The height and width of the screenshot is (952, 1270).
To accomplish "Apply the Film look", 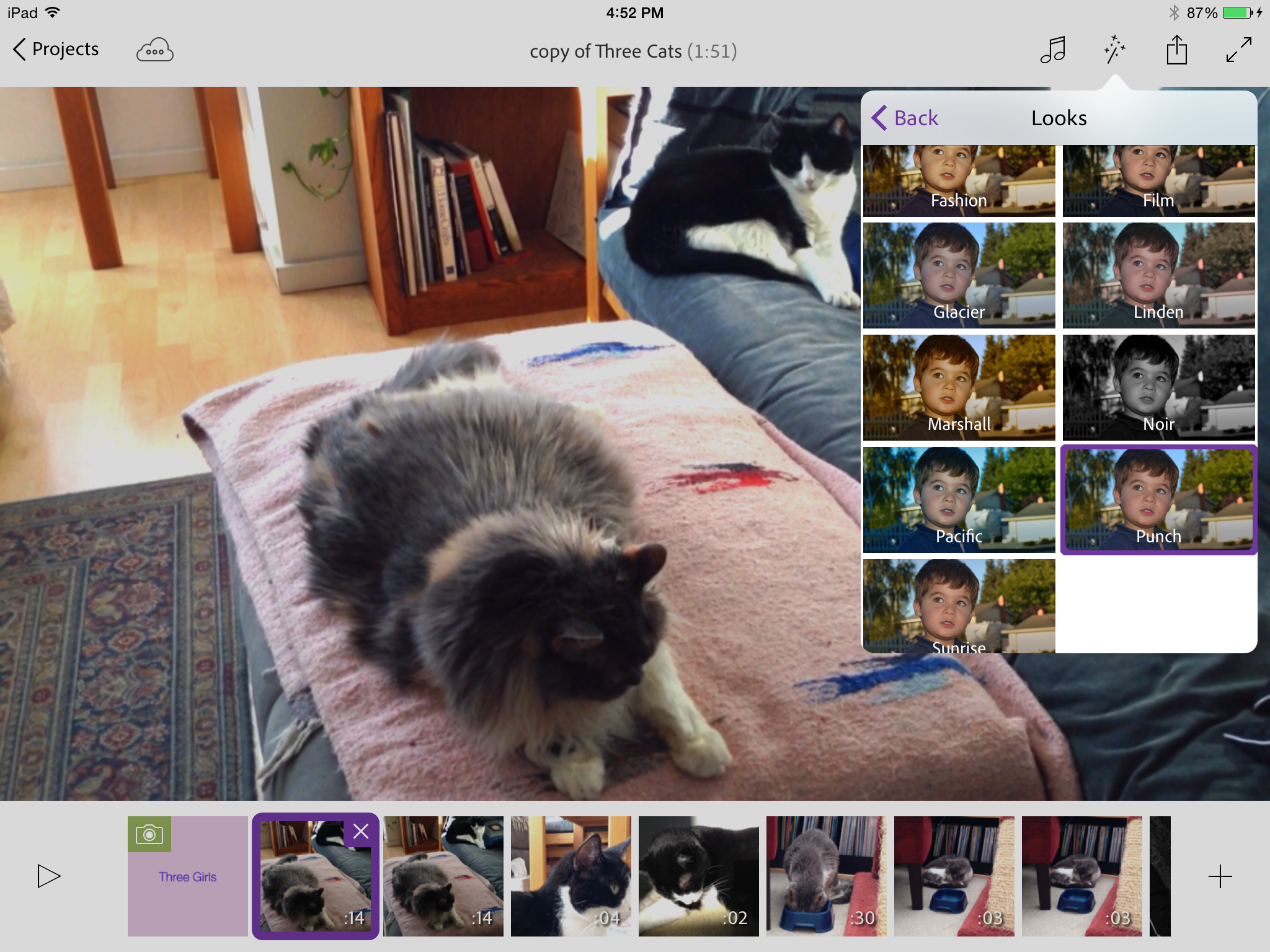I will pos(1158,180).
